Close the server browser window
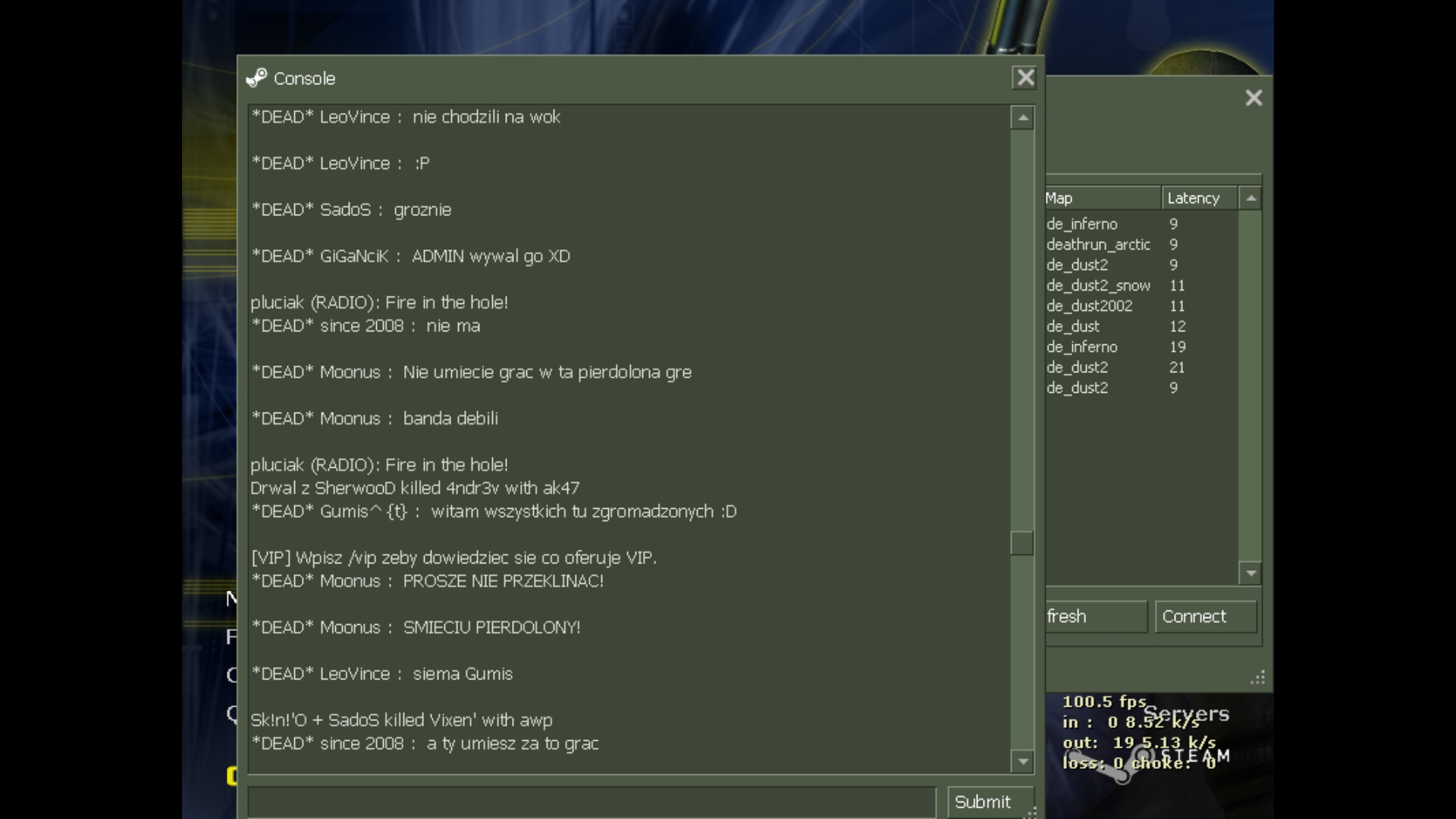The image size is (1456, 819). point(1253,98)
